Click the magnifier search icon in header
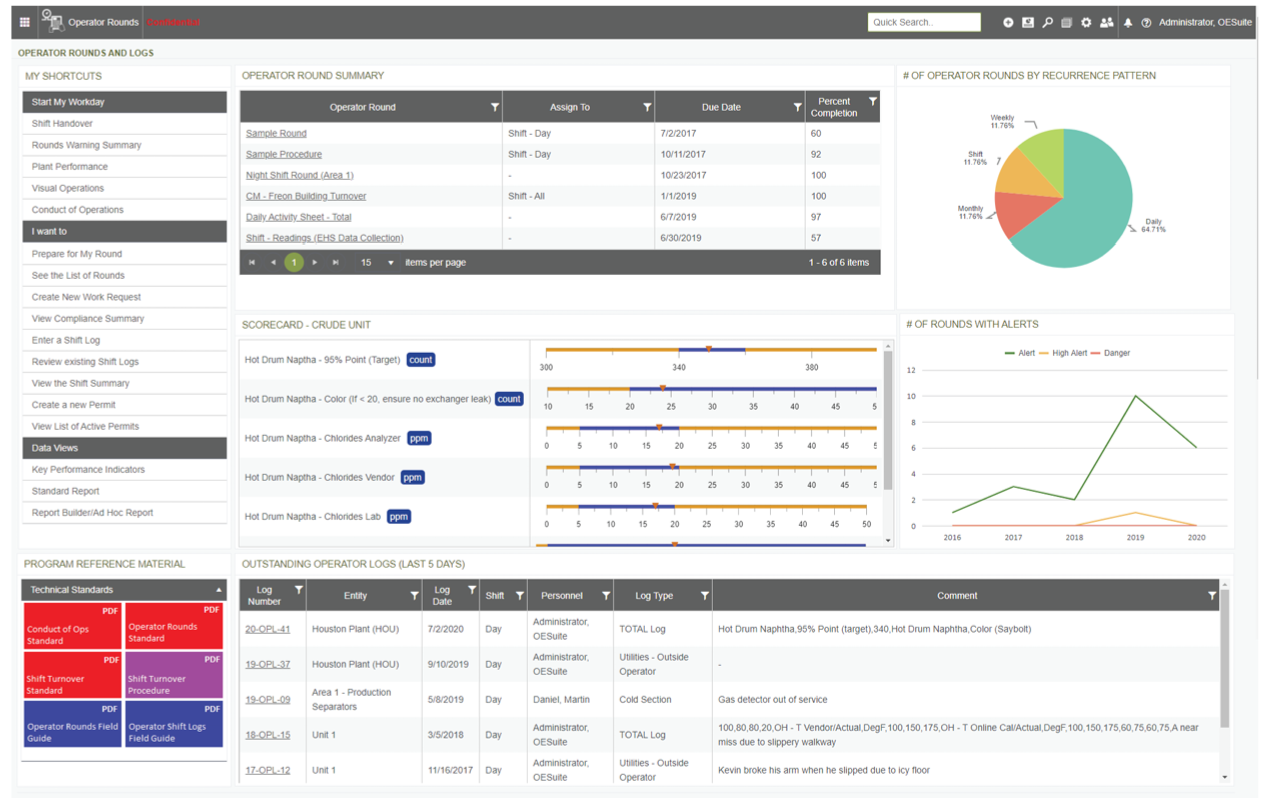This screenshot has height=798, width=1274. click(x=1047, y=22)
